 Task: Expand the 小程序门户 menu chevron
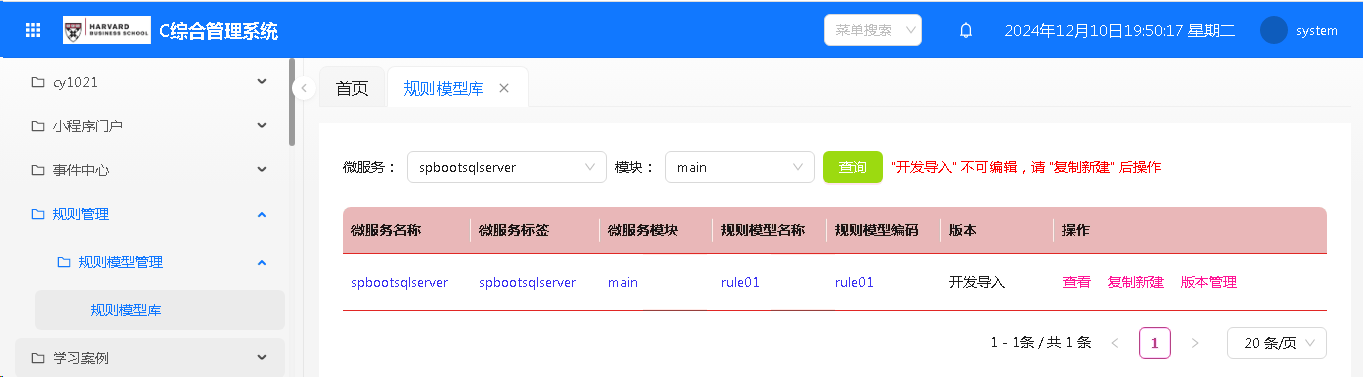(x=262, y=126)
